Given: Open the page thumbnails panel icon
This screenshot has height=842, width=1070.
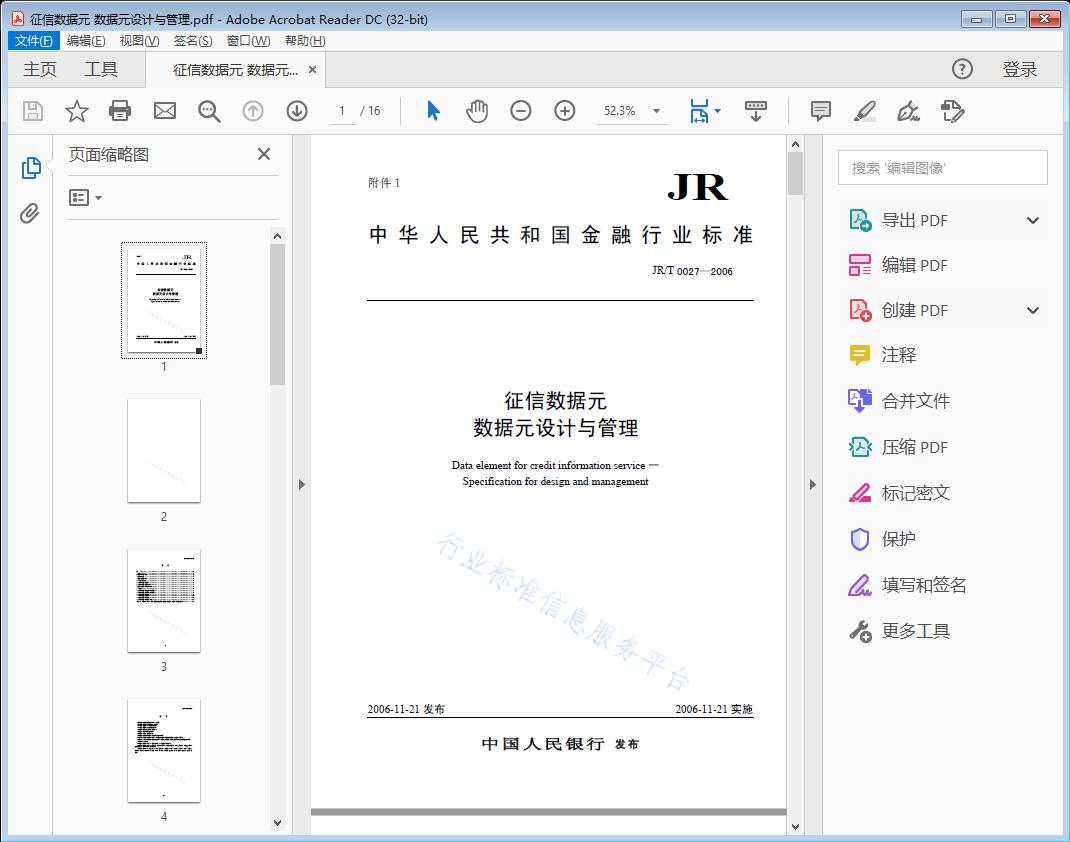Looking at the screenshot, I should coord(31,167).
